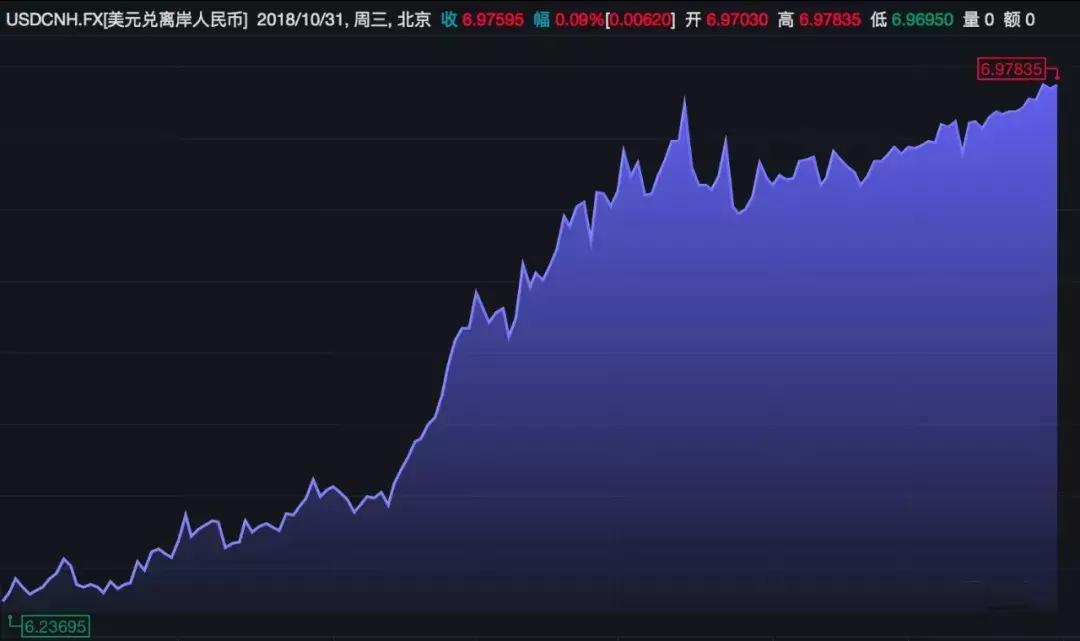Click the 收 close label text

point(452,16)
